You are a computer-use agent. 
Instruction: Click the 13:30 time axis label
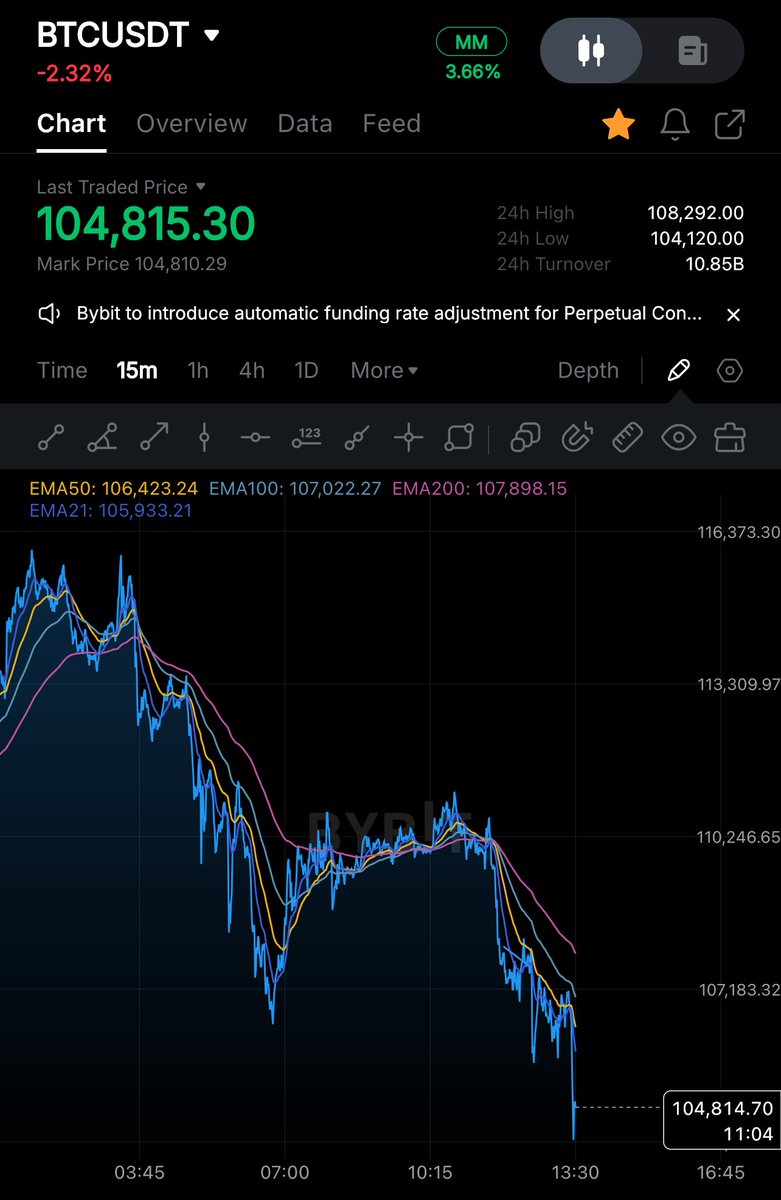pyautogui.click(x=574, y=1172)
